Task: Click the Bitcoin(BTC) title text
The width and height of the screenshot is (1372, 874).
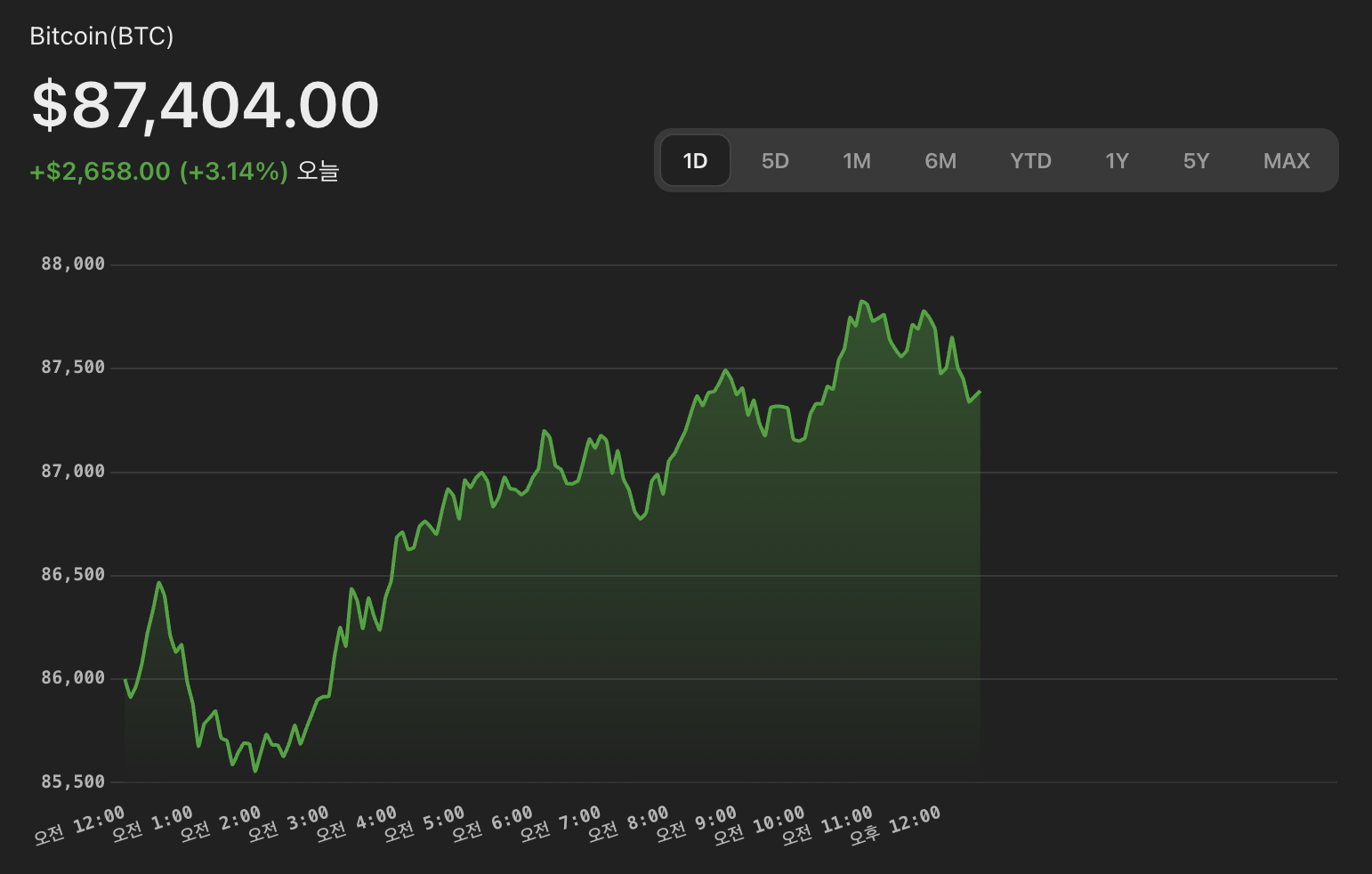Action: (x=101, y=36)
